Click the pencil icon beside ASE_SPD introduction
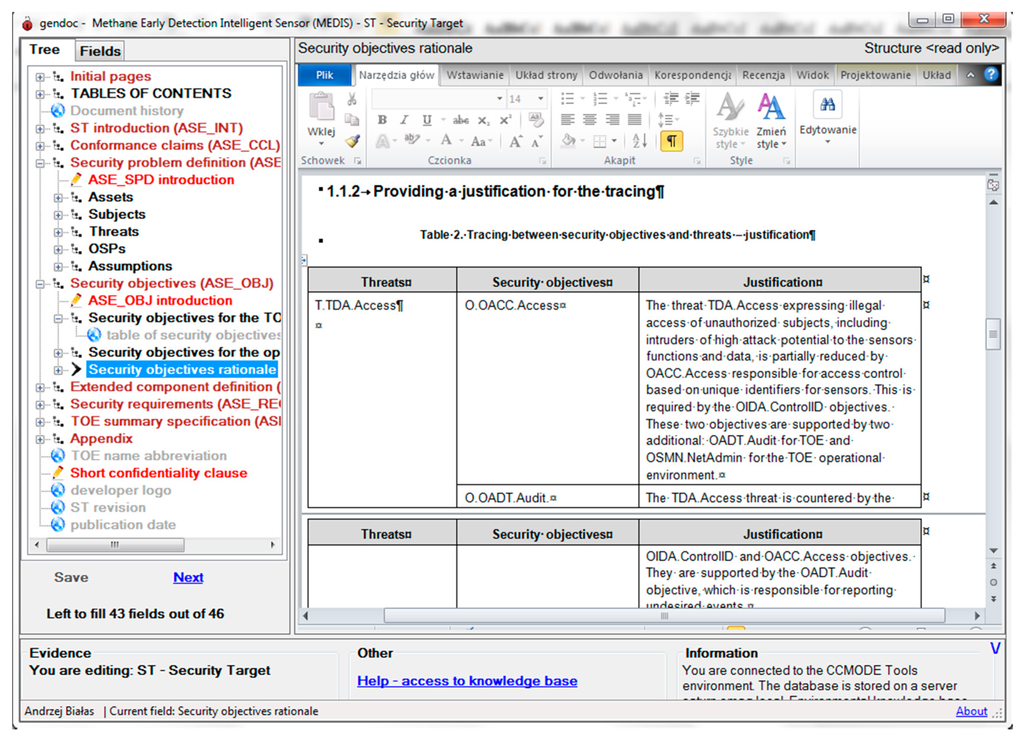This screenshot has width=1024, height=740. click(77, 180)
